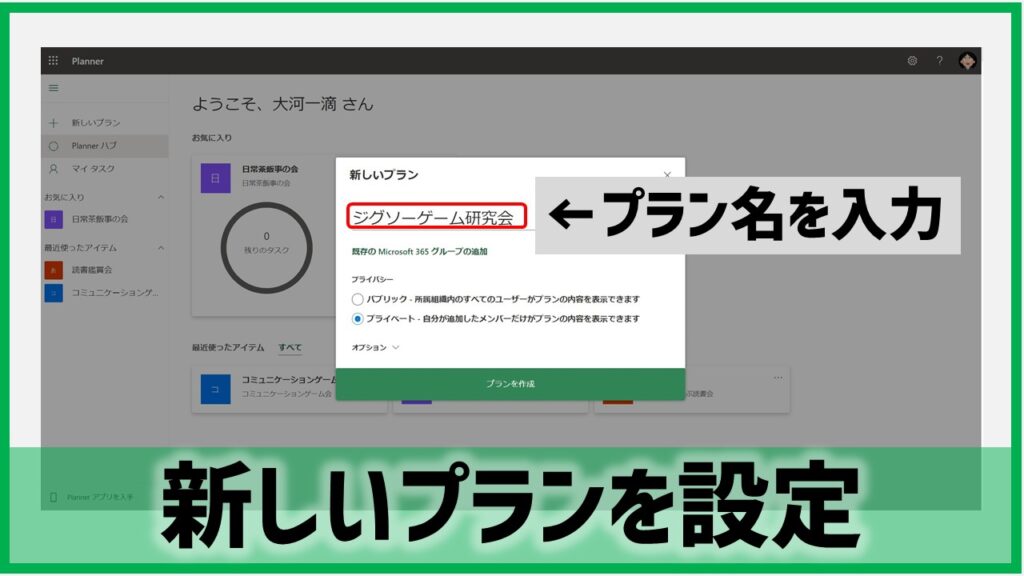1024x576 pixels.
Task: Click the プランを作成 button
Action: point(510,384)
